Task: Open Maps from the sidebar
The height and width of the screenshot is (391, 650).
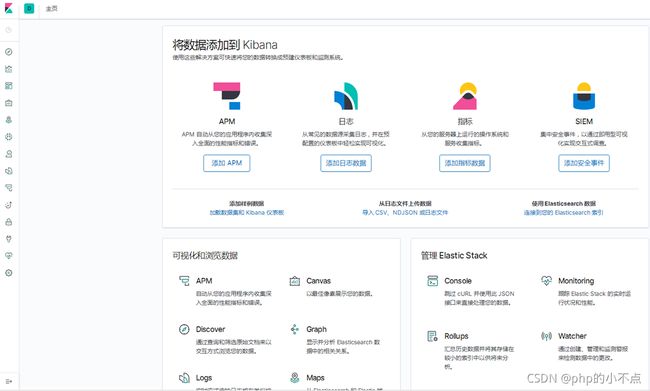Action: [9, 120]
